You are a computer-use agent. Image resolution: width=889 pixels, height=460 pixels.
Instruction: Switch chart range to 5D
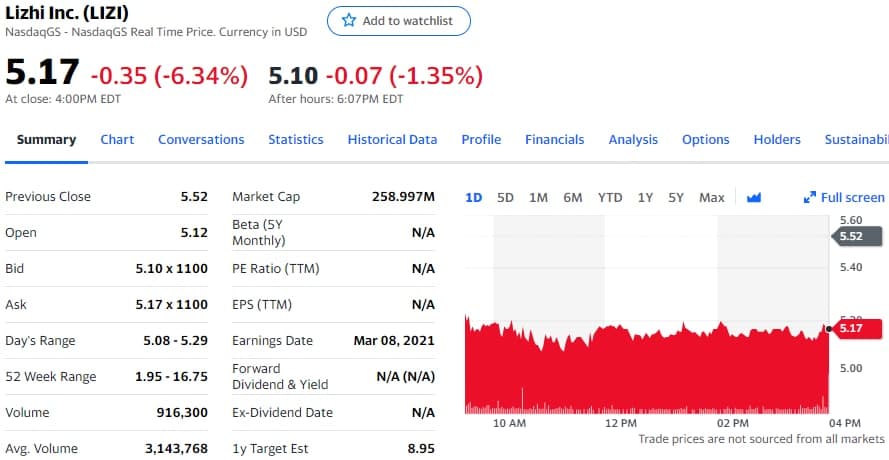pos(505,198)
